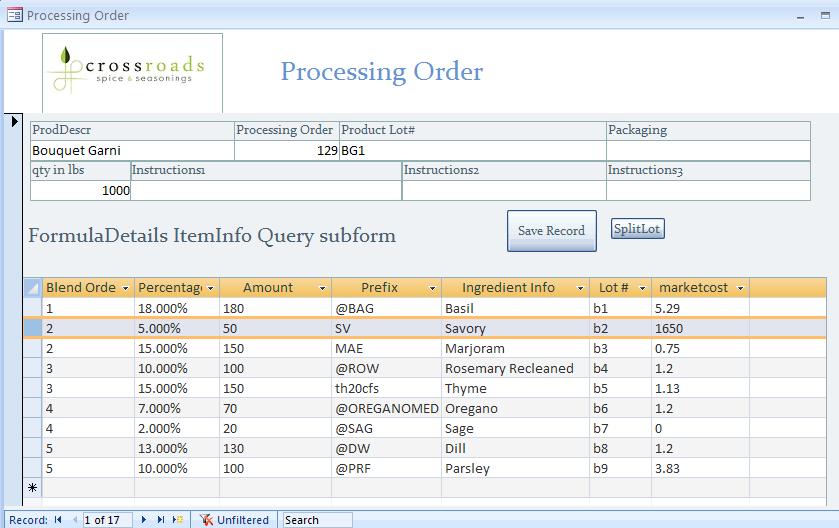This screenshot has width=839, height=528.
Task: Select the Savory row selector
Action: (32, 328)
